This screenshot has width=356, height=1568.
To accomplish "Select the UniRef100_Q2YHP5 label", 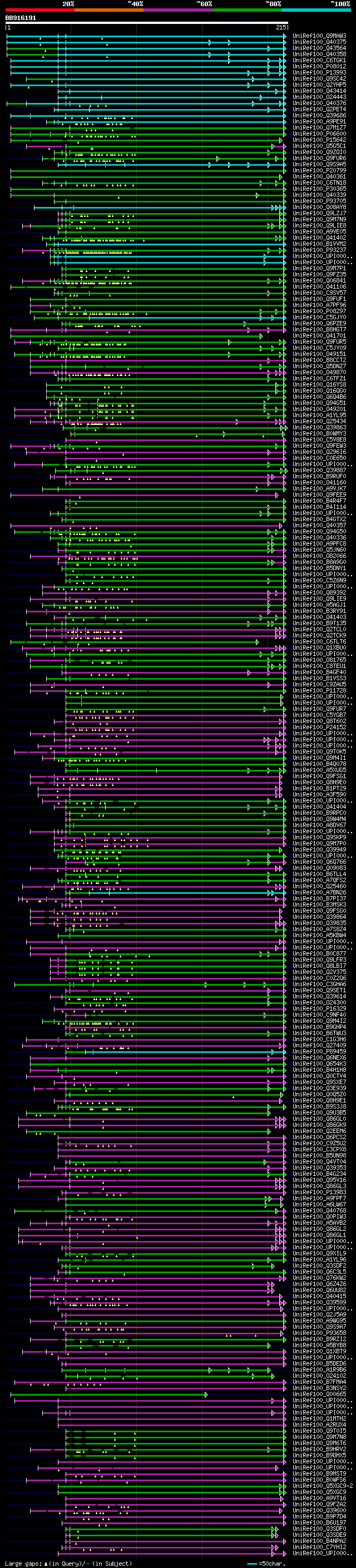I will coord(319,85).
